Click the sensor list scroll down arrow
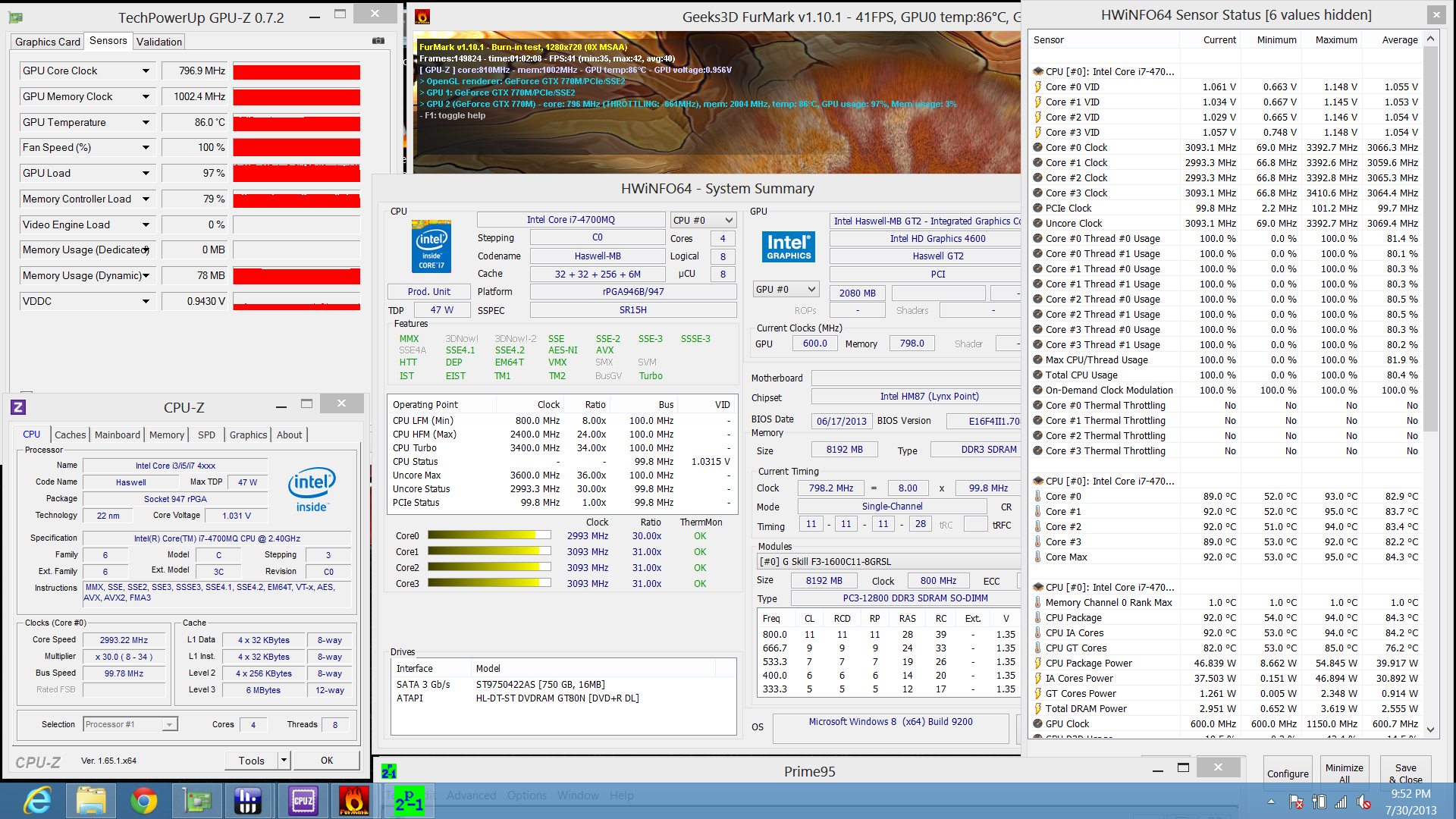Screen dimensions: 1456x819 click(1431, 730)
